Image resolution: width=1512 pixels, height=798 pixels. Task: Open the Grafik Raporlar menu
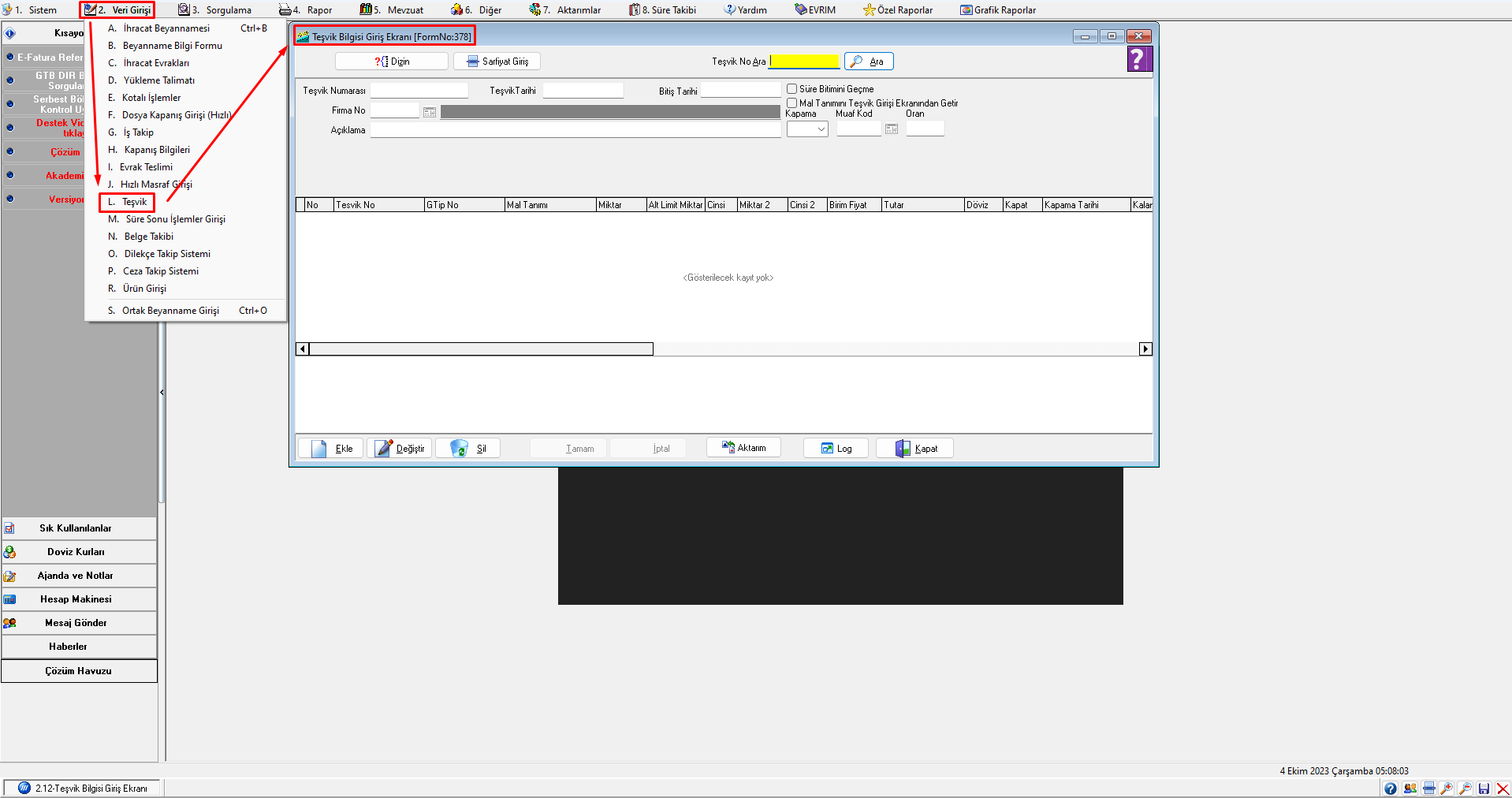coord(998,10)
